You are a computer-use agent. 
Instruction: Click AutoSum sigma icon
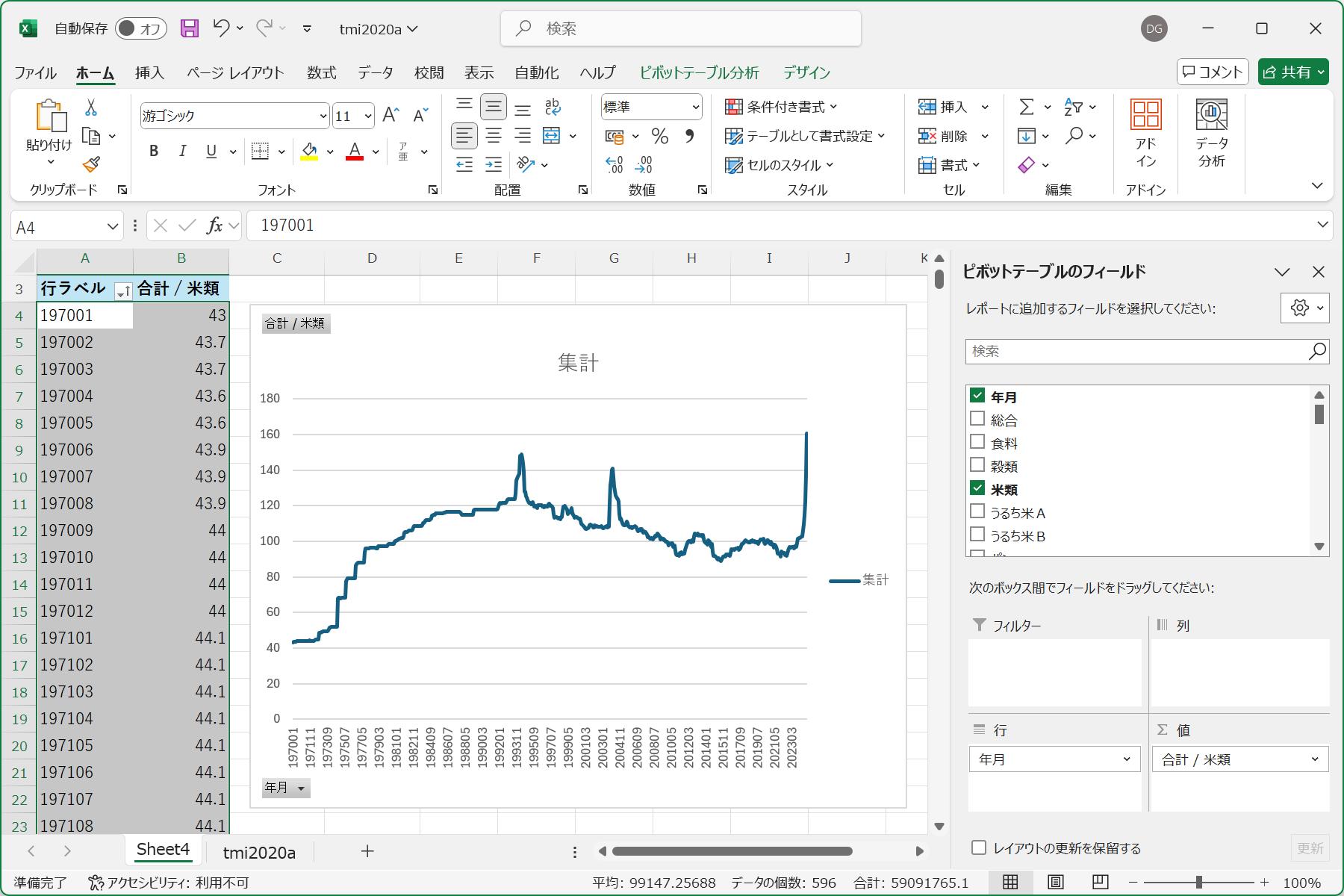(x=1027, y=108)
